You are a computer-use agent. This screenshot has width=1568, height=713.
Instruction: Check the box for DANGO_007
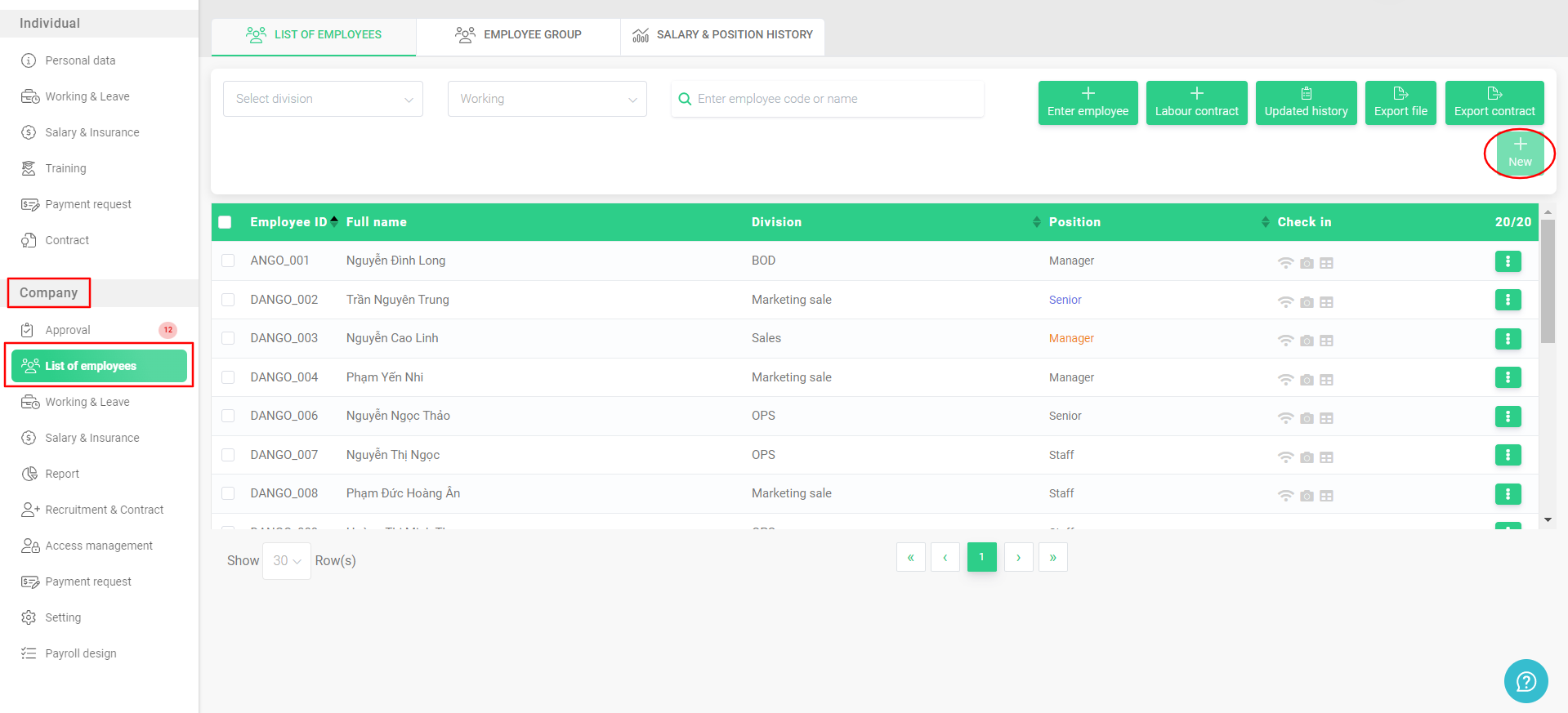[x=228, y=455]
